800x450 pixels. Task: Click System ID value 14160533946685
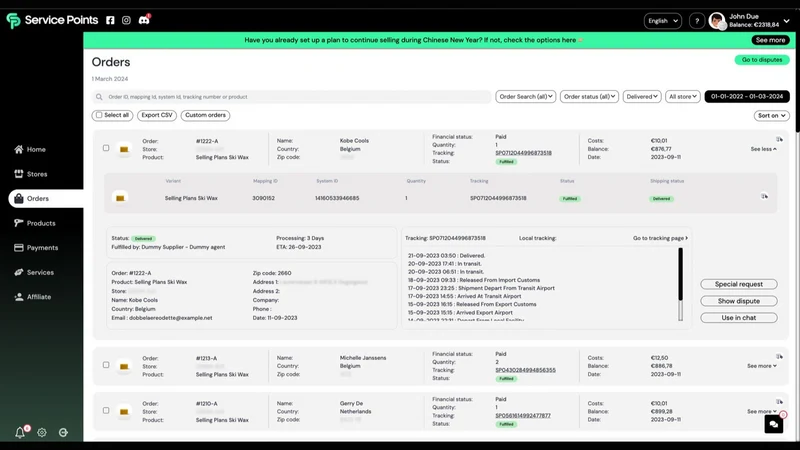coord(337,198)
